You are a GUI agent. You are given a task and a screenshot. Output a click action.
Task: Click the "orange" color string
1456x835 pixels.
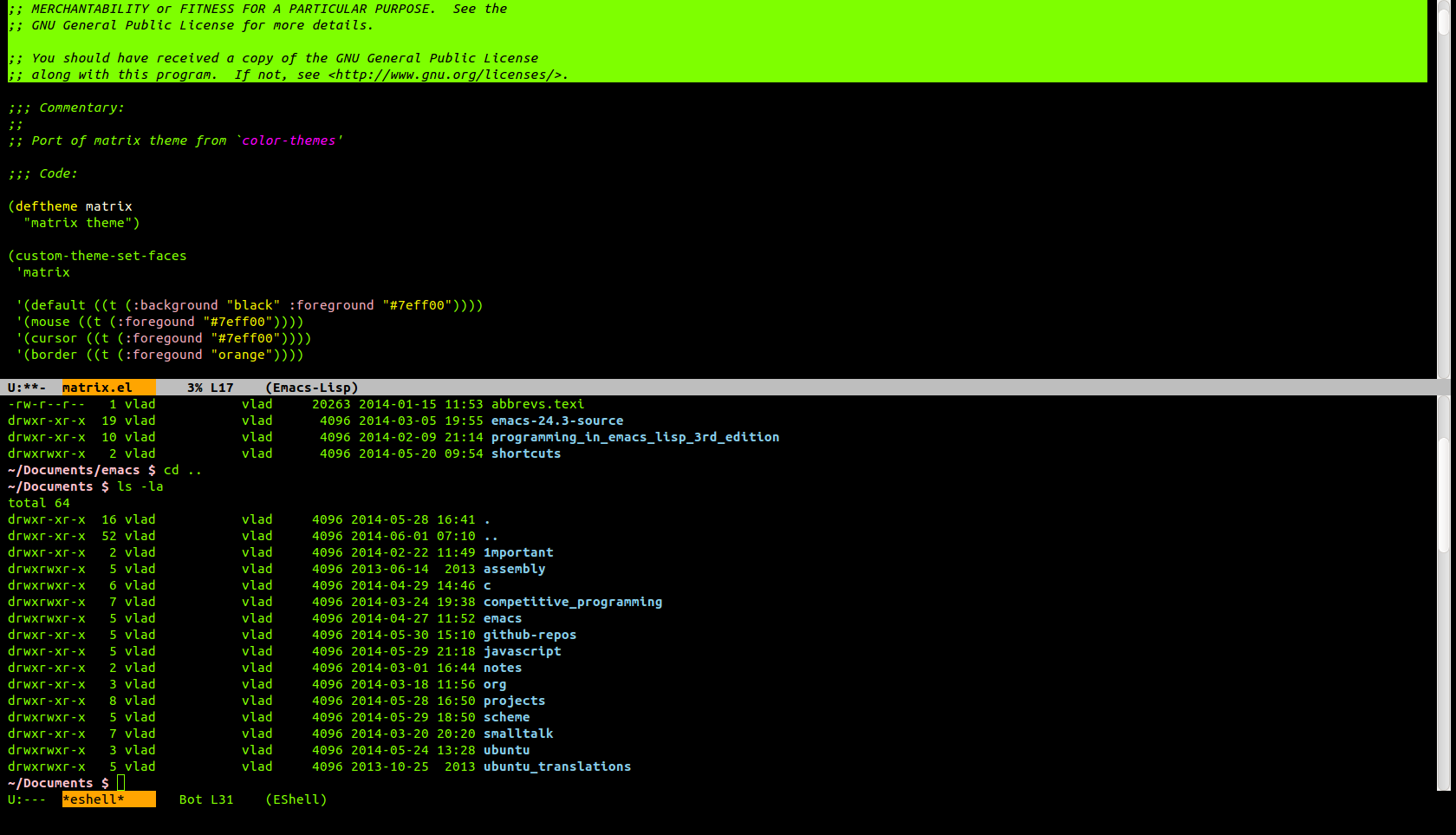coord(242,355)
